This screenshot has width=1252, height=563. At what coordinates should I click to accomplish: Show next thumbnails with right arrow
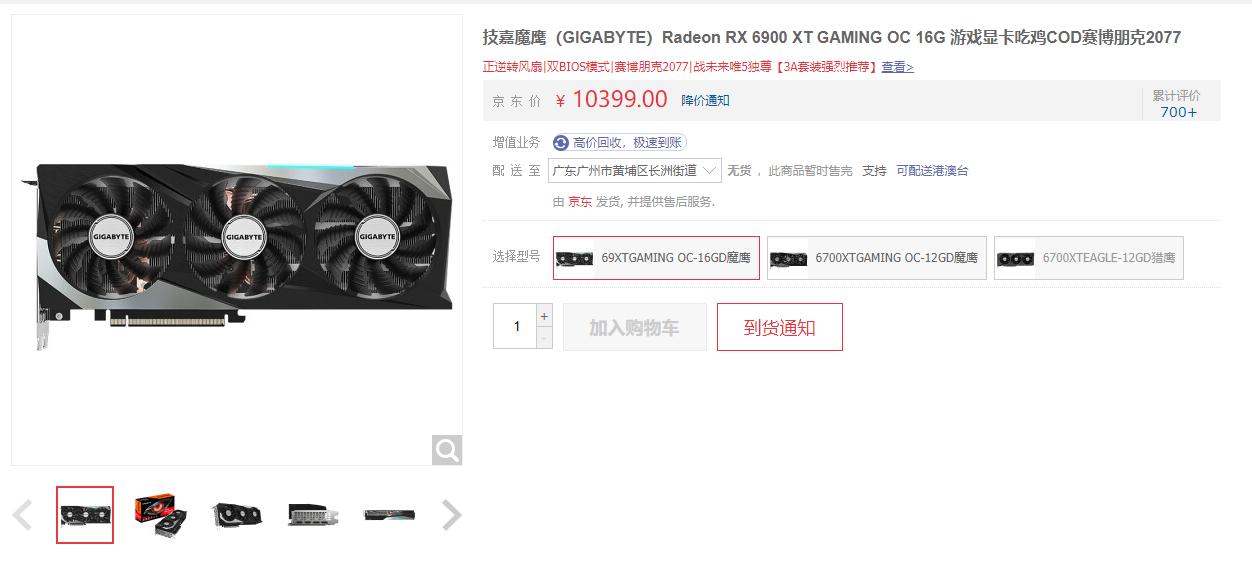point(452,515)
